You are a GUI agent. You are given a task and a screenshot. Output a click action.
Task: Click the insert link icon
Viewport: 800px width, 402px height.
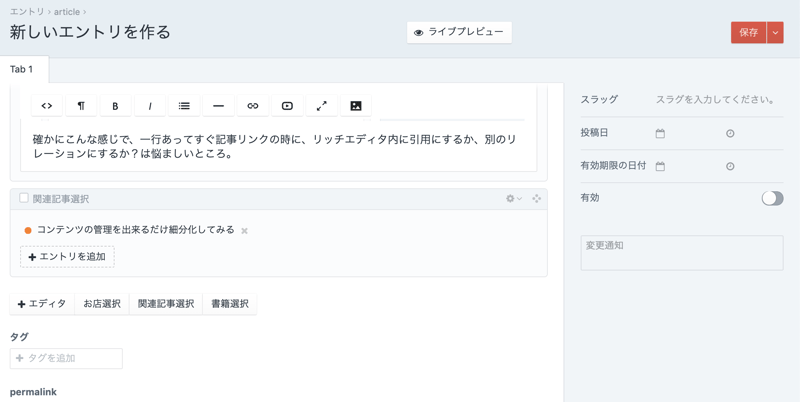coord(253,106)
